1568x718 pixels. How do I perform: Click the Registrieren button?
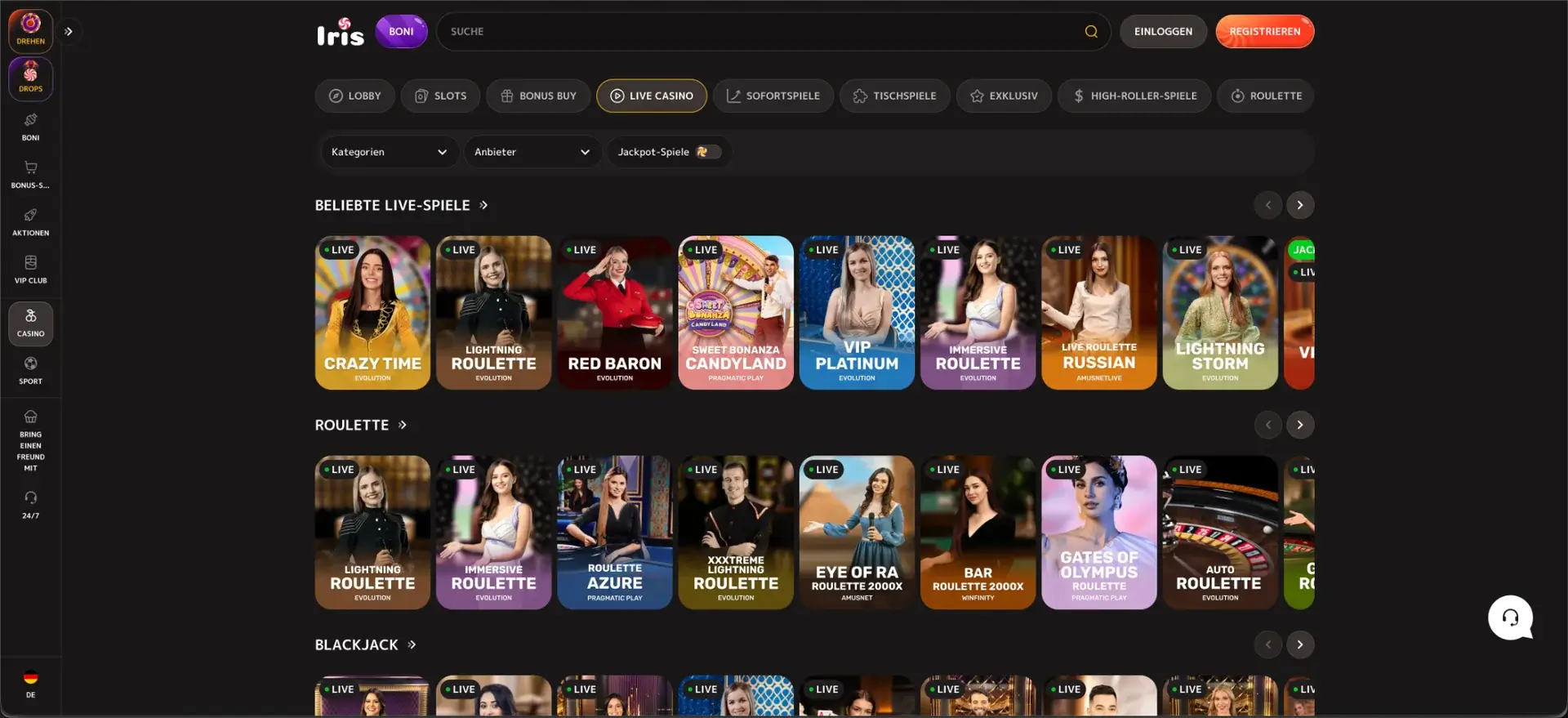pos(1265,32)
